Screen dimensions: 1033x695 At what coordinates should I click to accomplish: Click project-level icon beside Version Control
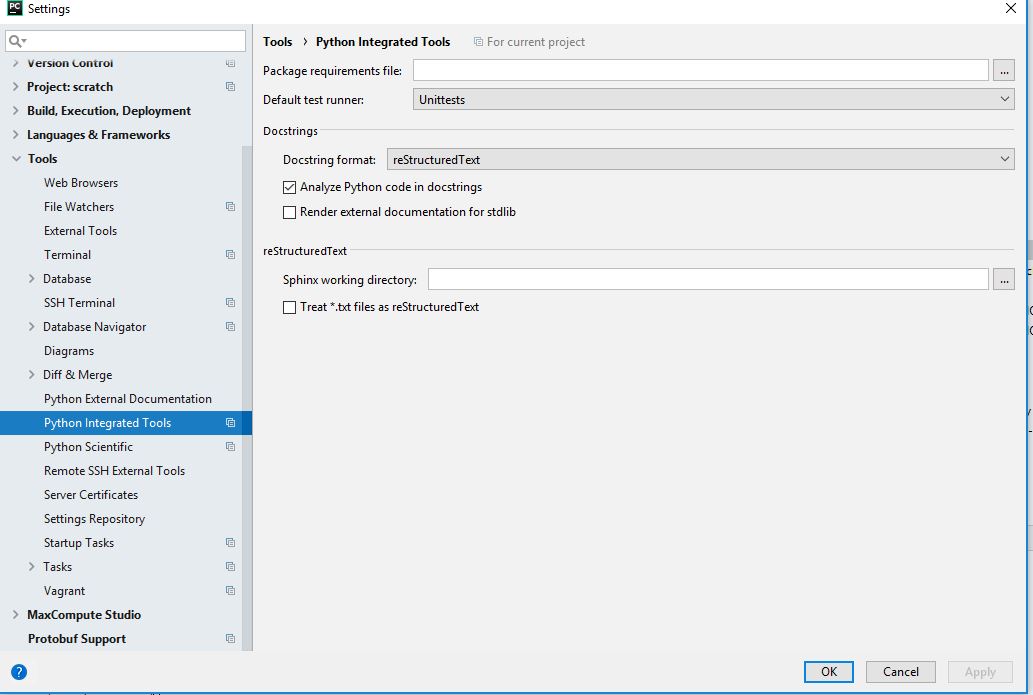click(x=230, y=63)
